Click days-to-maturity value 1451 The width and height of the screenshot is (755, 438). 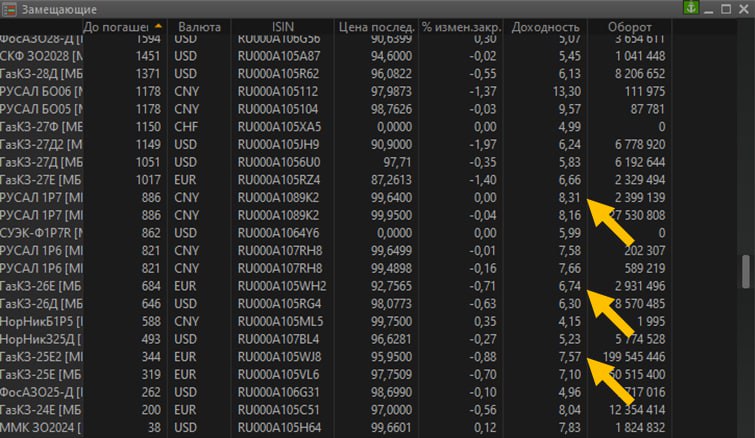point(148,56)
